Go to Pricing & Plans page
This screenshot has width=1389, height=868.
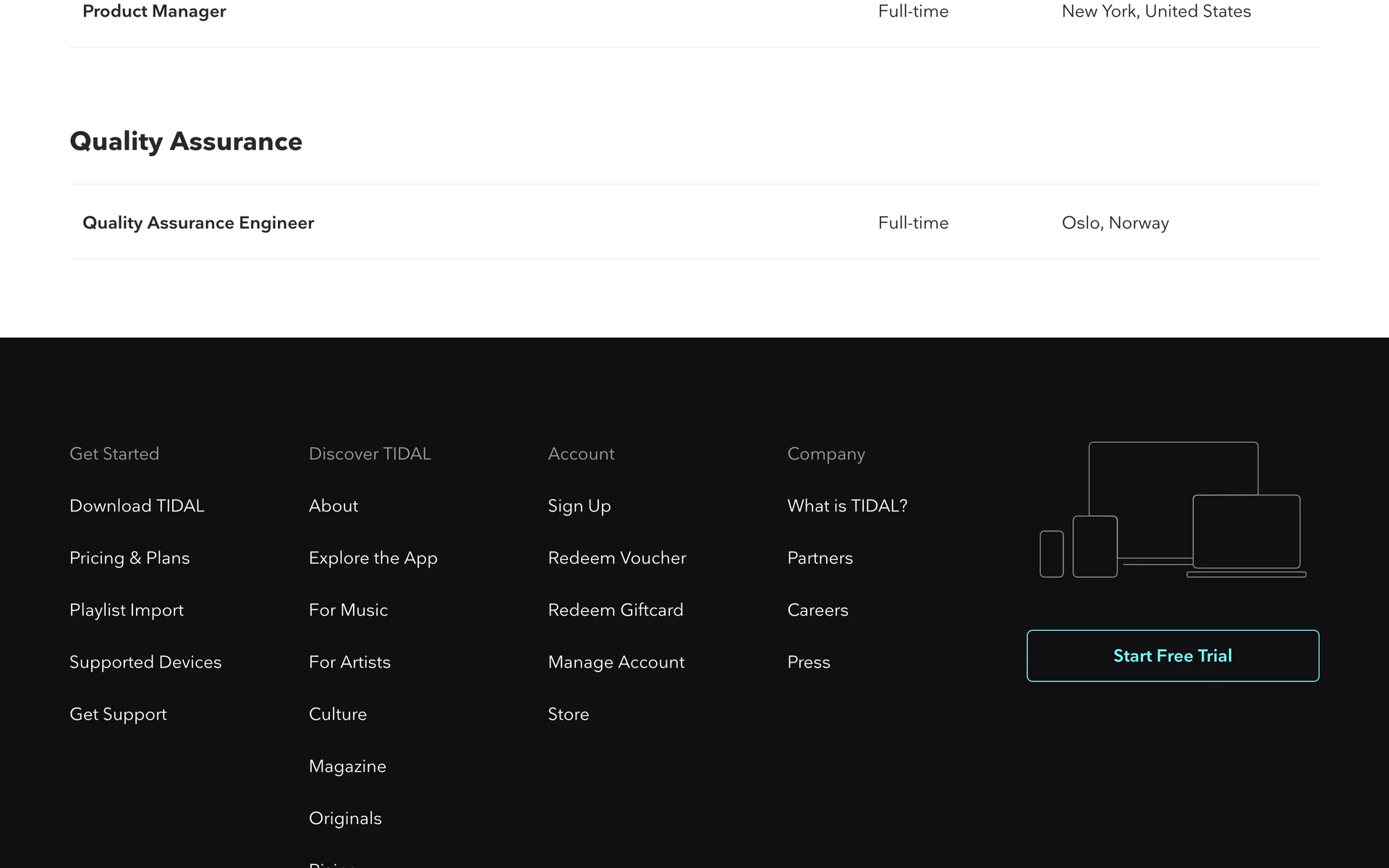point(129,558)
